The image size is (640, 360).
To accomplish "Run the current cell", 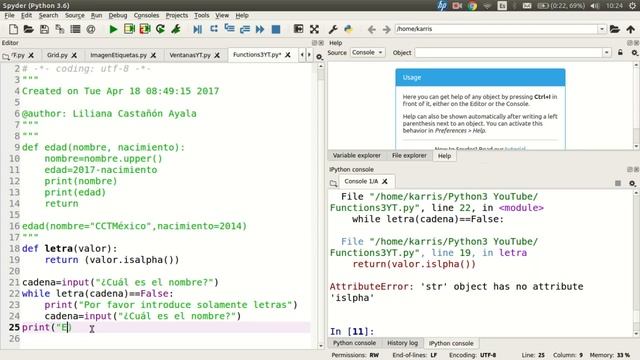I will pyautogui.click(x=129, y=29).
